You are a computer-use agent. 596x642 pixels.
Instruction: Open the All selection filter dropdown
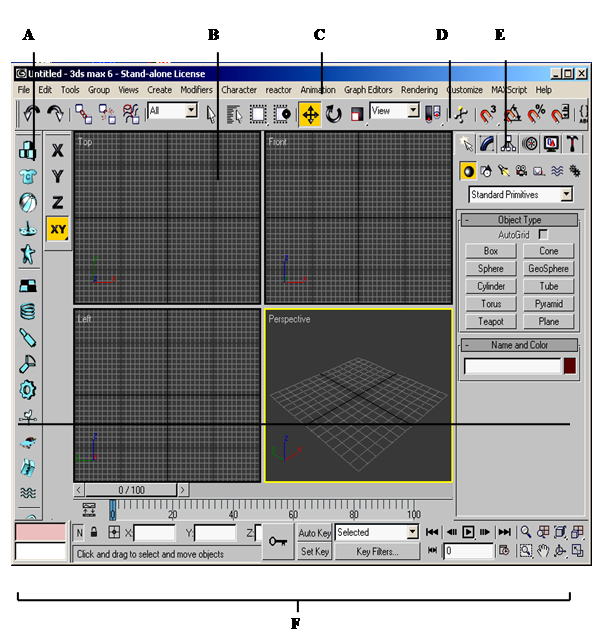click(x=173, y=111)
